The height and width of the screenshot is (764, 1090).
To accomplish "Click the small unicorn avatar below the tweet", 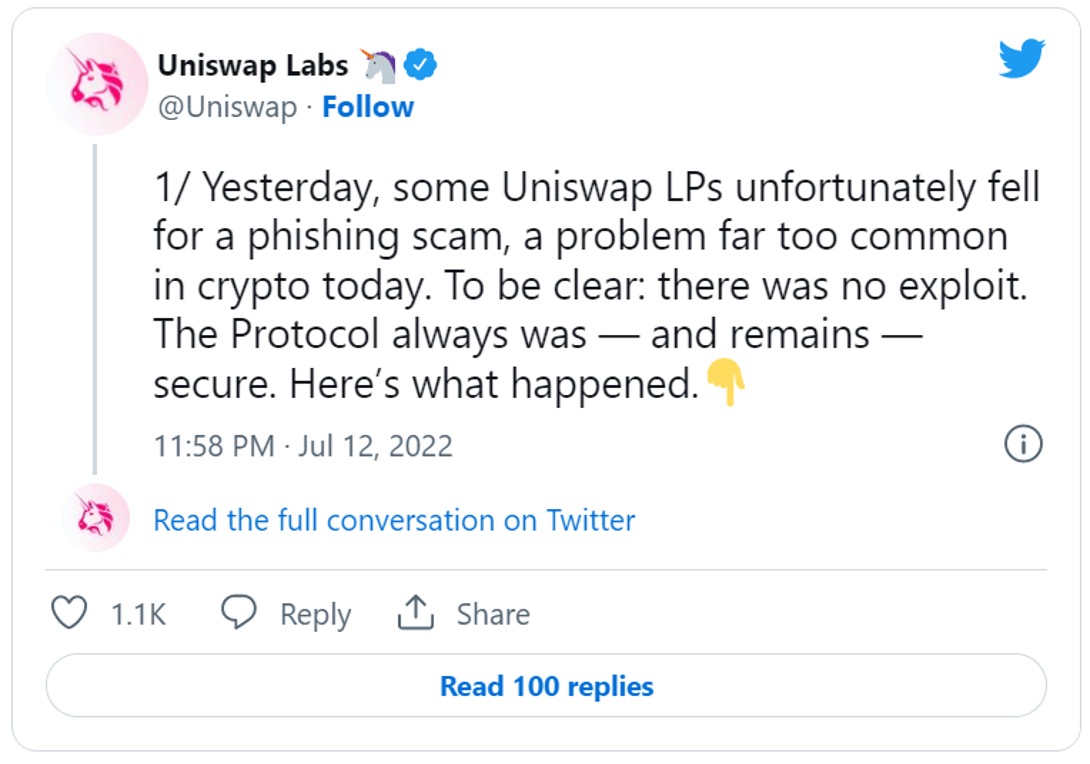I will point(96,518).
